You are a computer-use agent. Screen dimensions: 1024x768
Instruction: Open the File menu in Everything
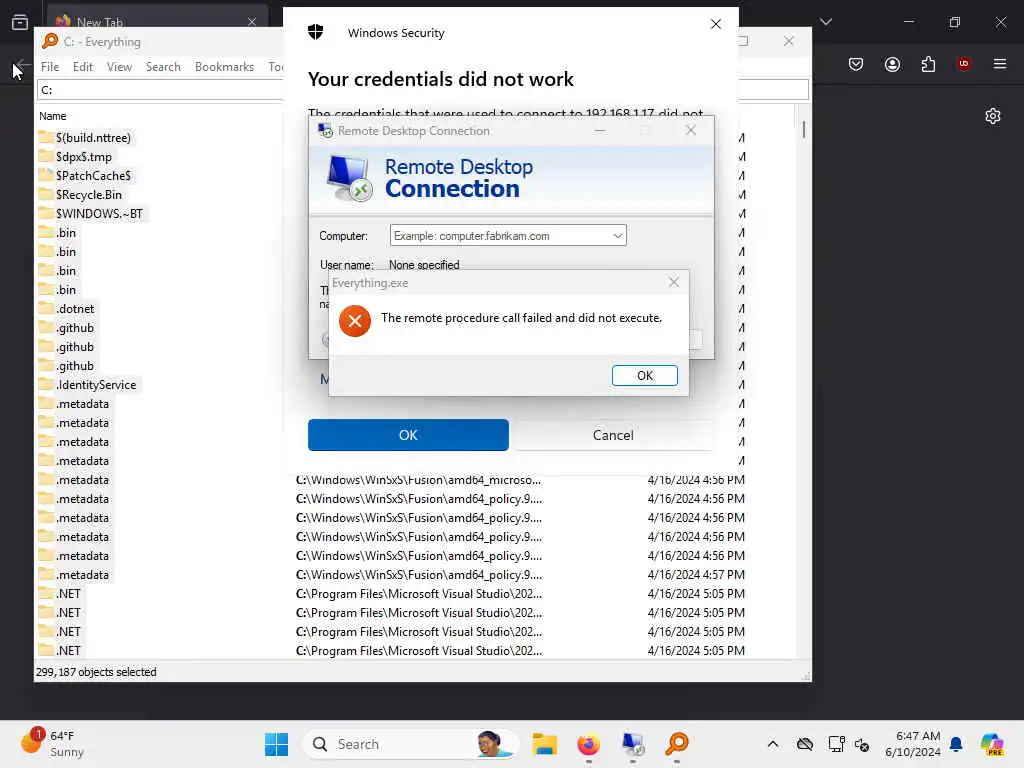pos(50,67)
